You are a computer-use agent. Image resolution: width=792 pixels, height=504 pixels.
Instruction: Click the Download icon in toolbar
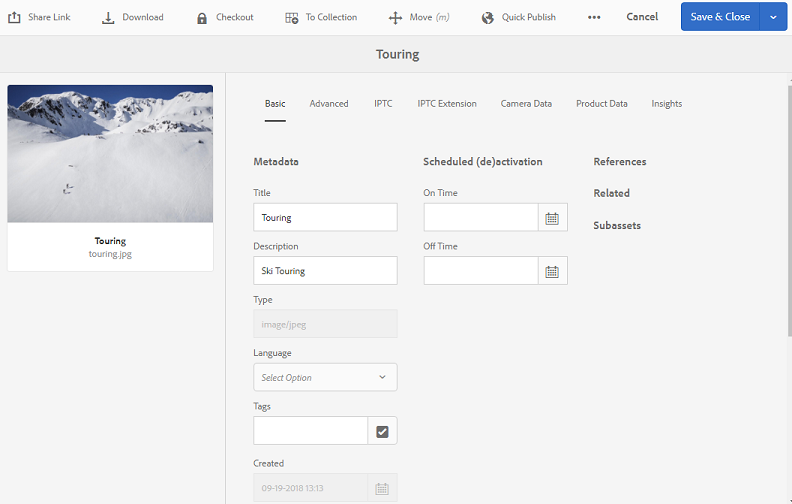tap(108, 18)
